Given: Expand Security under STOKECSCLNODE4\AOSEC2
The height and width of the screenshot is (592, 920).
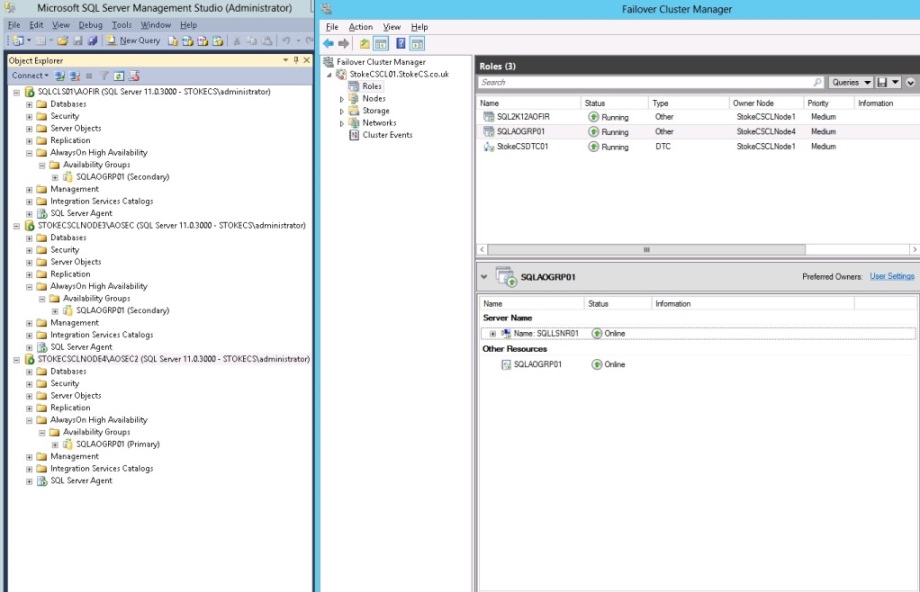Looking at the screenshot, I should click(29, 384).
